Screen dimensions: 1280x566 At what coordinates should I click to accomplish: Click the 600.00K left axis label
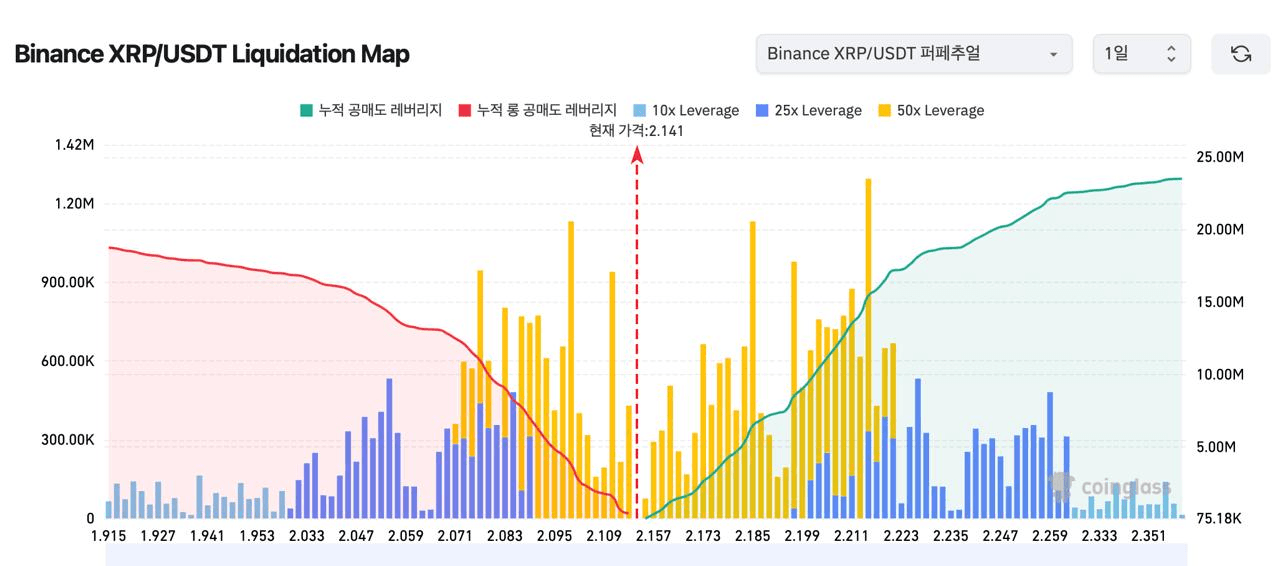pyautogui.click(x=68, y=361)
